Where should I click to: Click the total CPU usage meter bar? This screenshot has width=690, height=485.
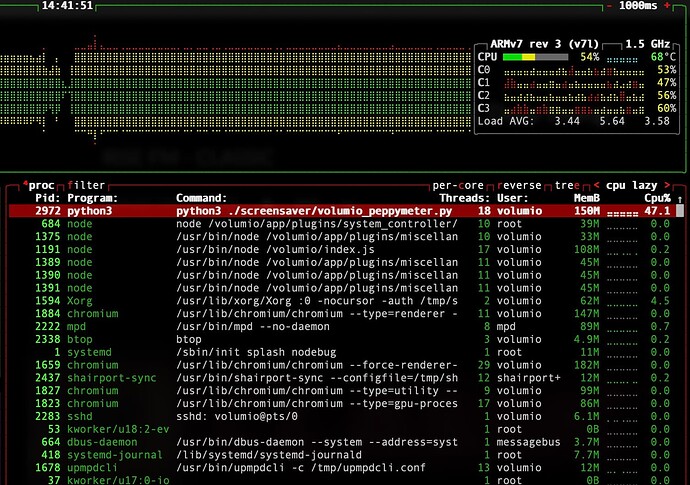tap(535, 57)
